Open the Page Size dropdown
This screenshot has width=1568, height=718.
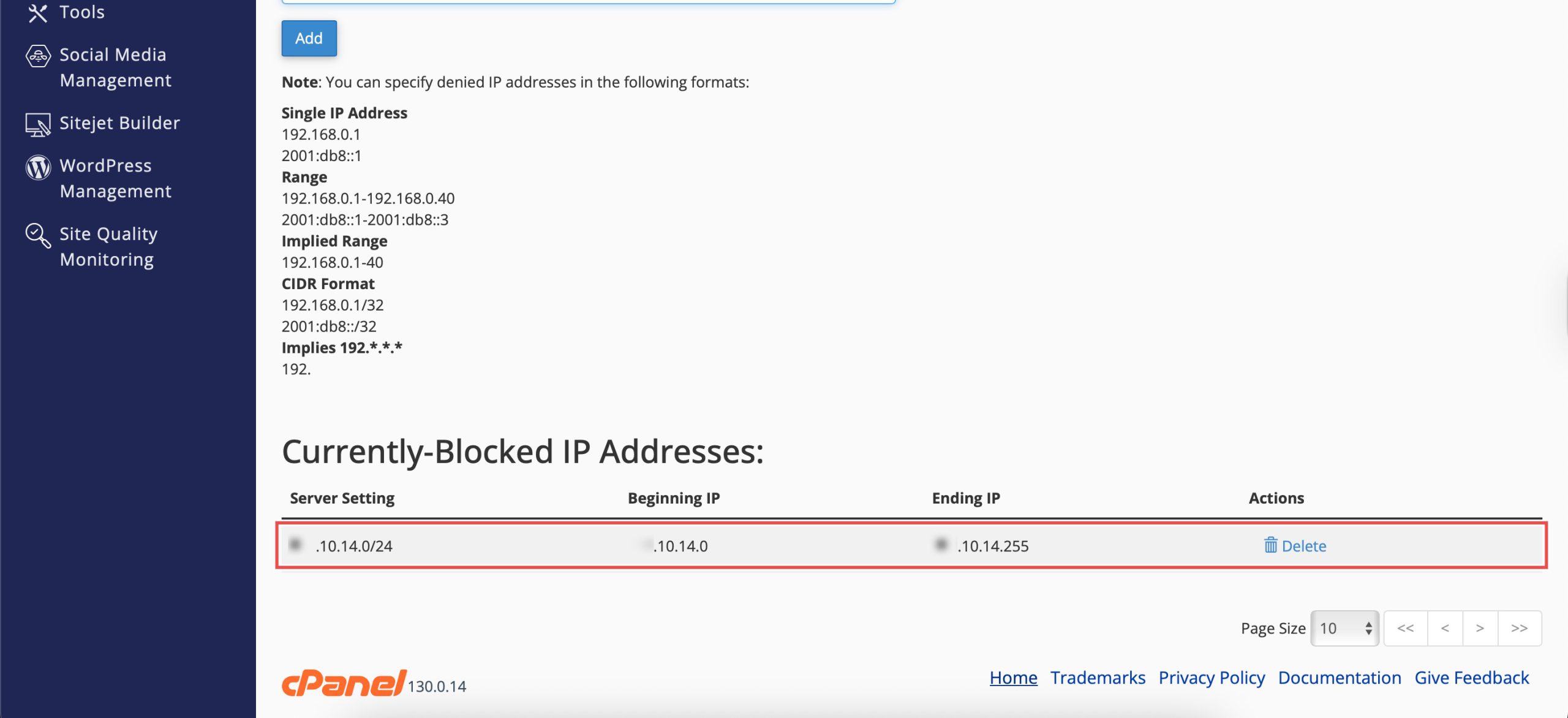pyautogui.click(x=1344, y=629)
